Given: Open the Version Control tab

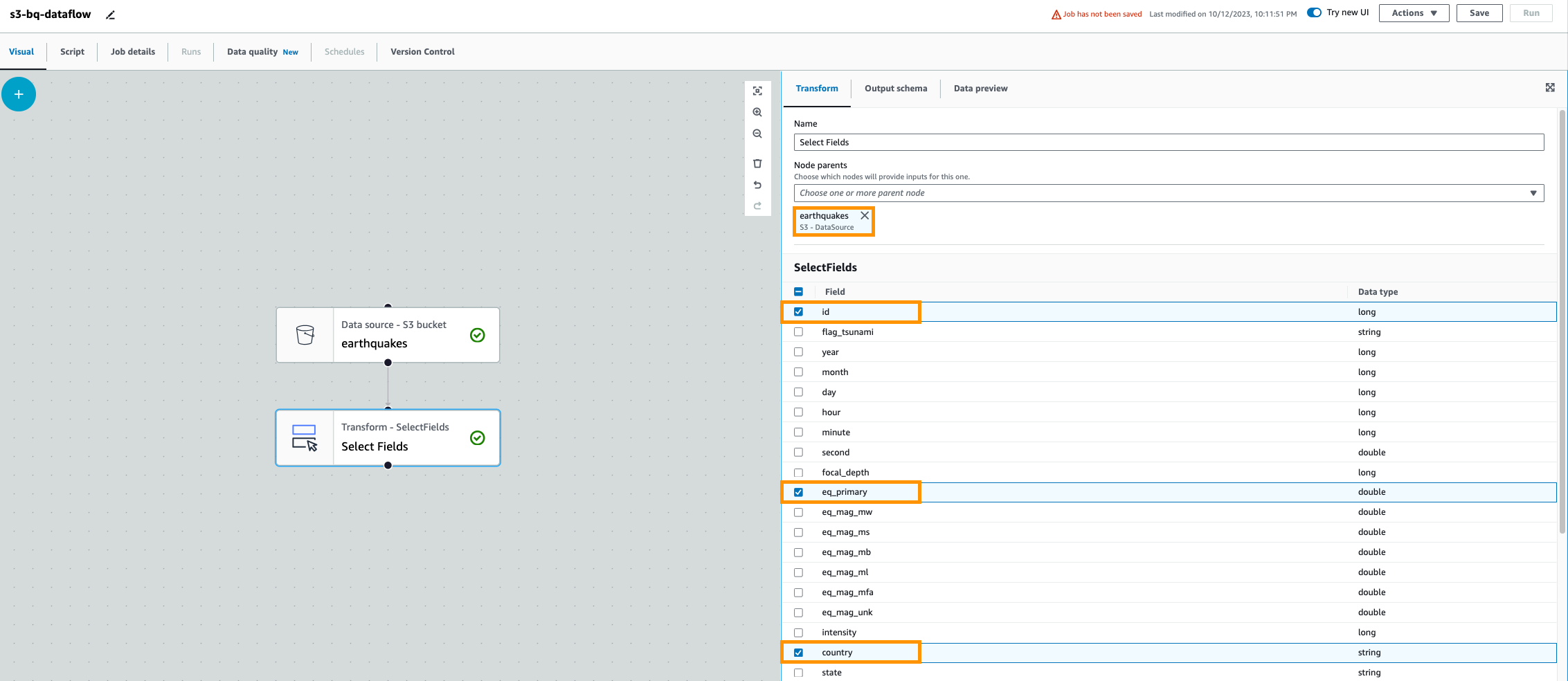Looking at the screenshot, I should click(x=422, y=52).
